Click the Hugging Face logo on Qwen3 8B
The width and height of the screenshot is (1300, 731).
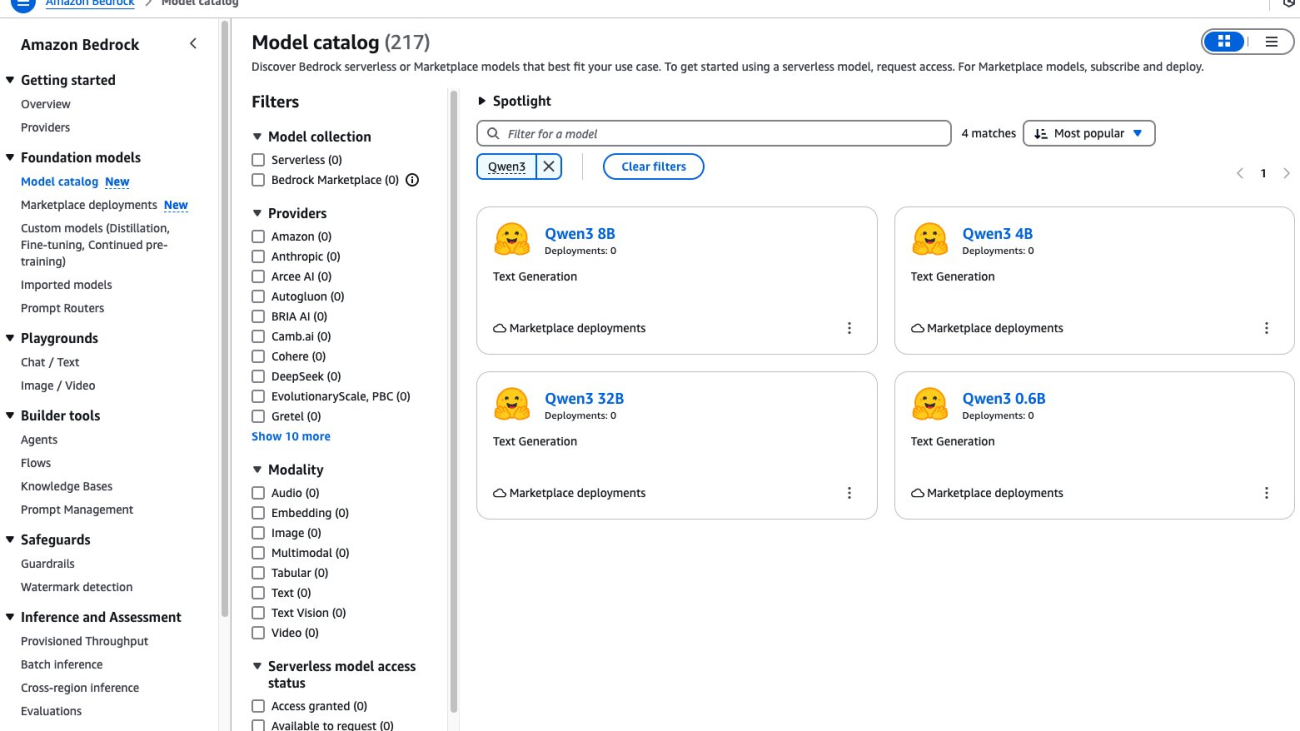point(512,240)
